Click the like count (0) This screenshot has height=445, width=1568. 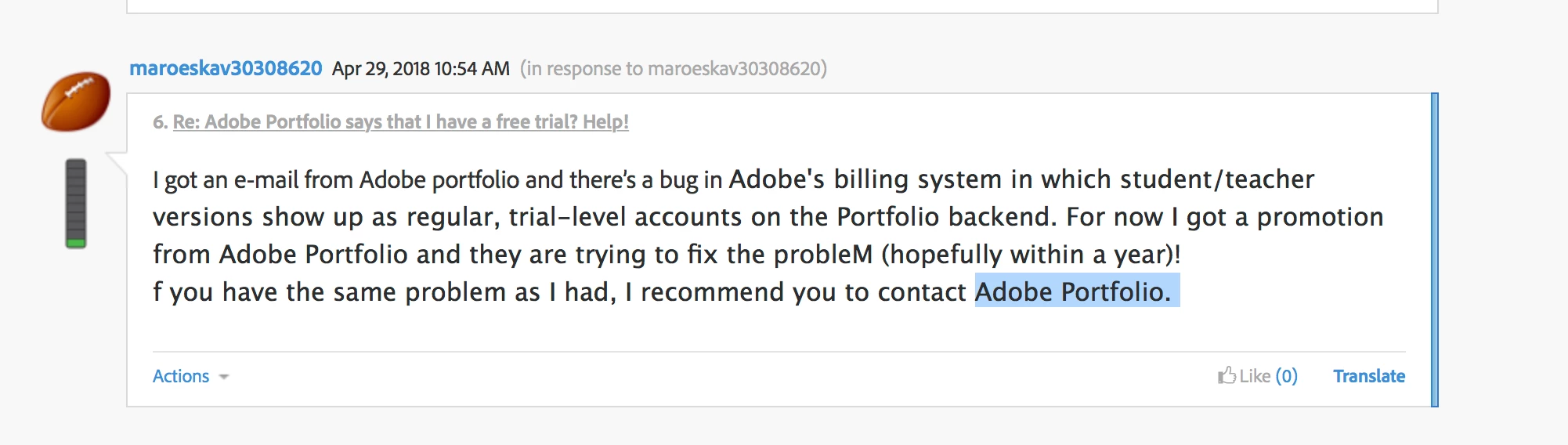1286,377
